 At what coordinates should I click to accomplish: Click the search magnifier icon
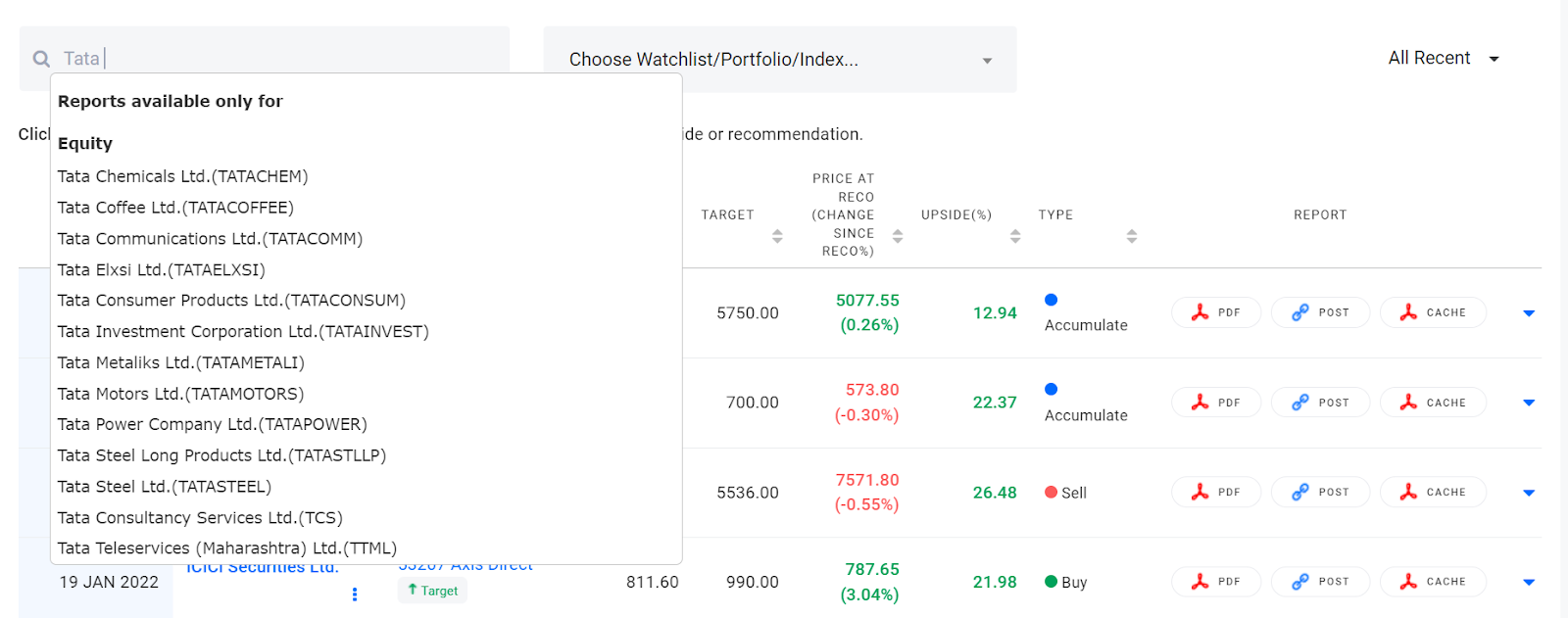coord(41,59)
